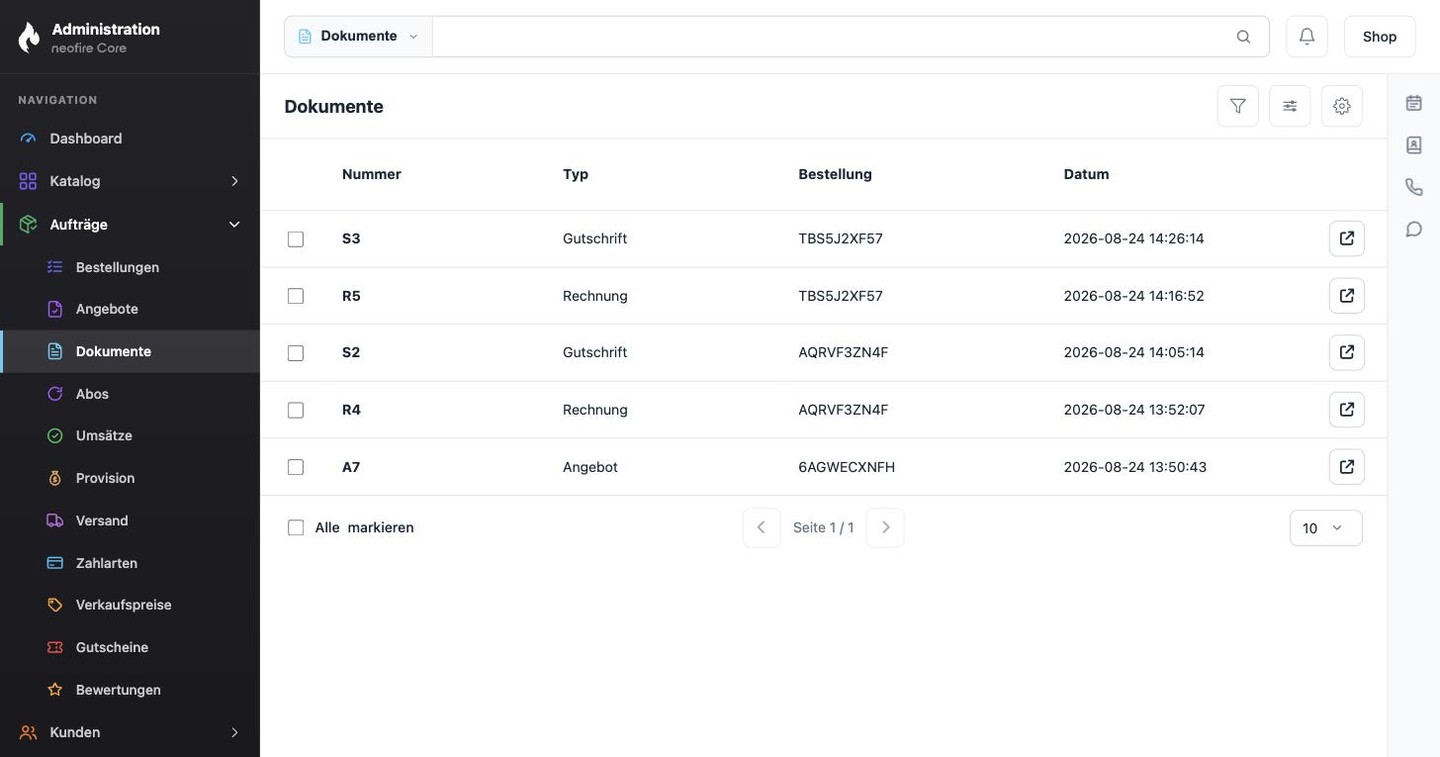
Task: Open document R5 via external link icon
Action: coord(1347,296)
